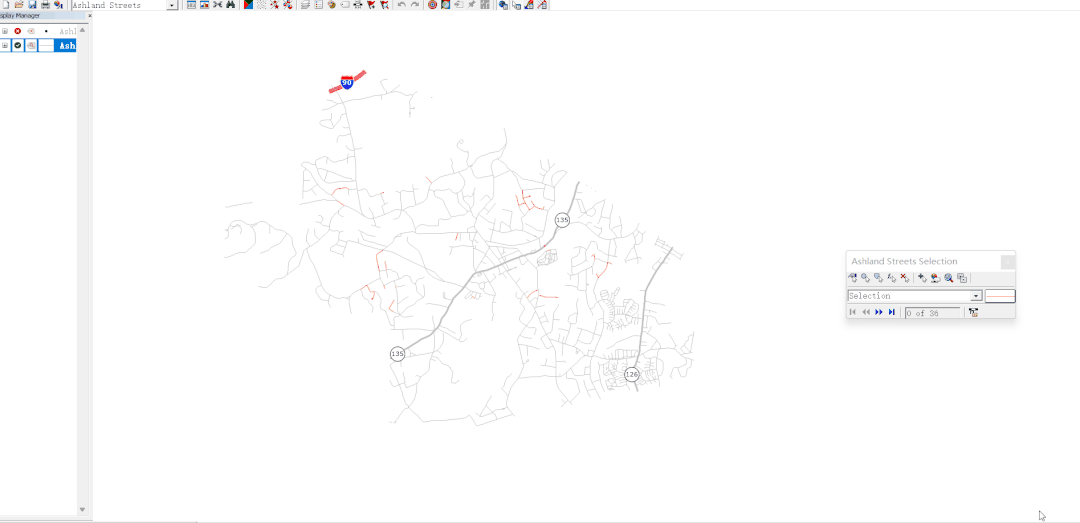
Task: Save the map with floppy icon
Action: coord(32,5)
